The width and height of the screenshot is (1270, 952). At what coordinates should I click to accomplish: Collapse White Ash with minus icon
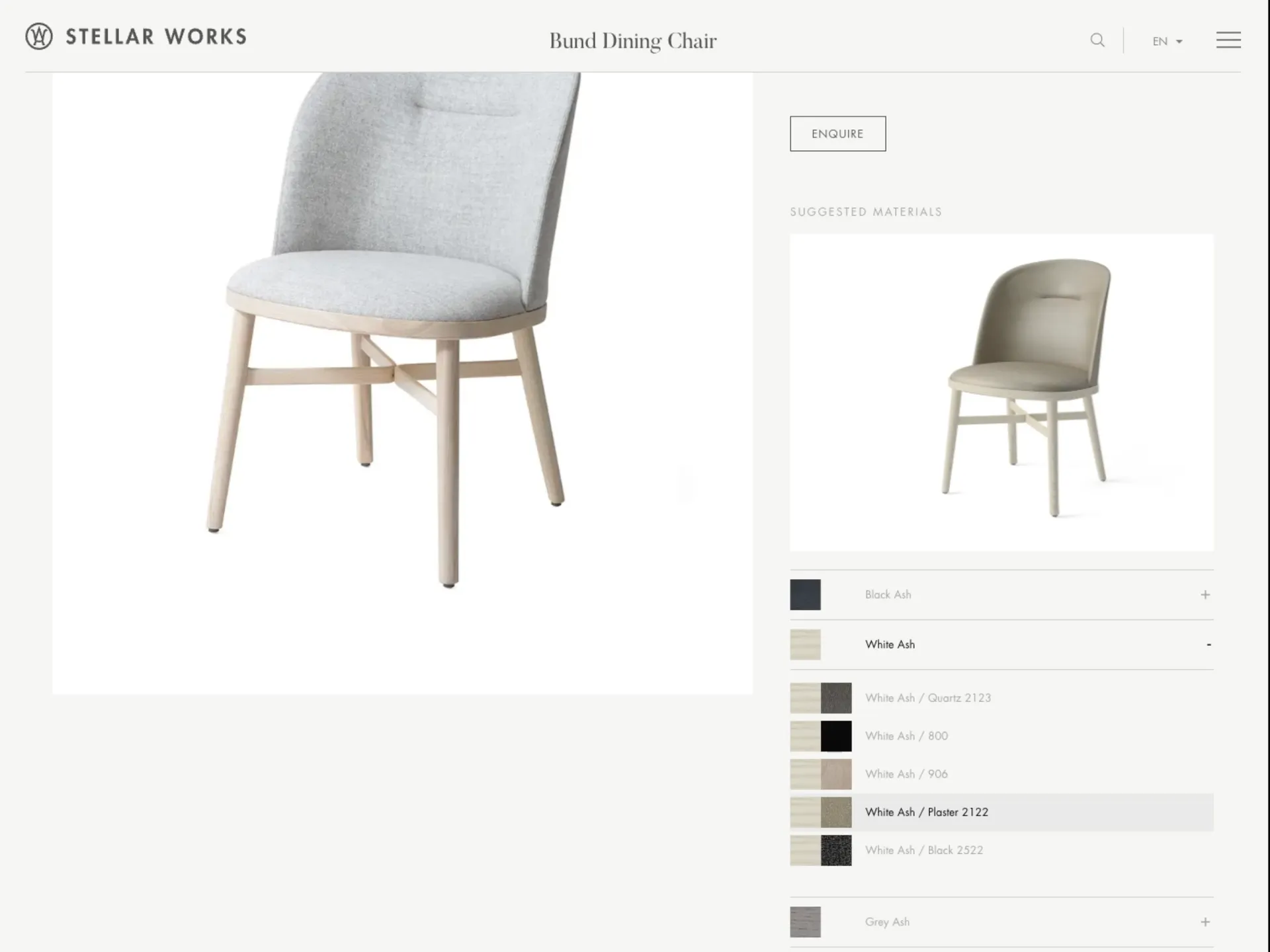click(1208, 645)
